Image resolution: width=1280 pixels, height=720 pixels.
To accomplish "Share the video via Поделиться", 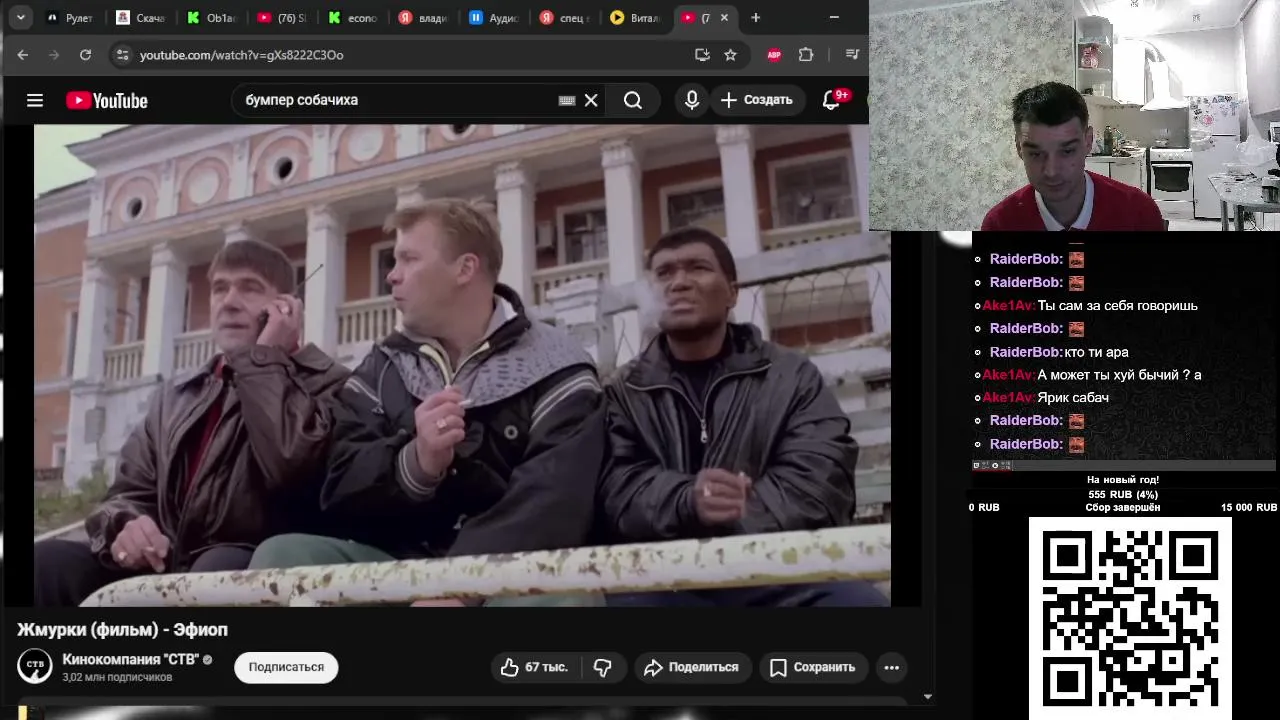I will pyautogui.click(x=691, y=667).
